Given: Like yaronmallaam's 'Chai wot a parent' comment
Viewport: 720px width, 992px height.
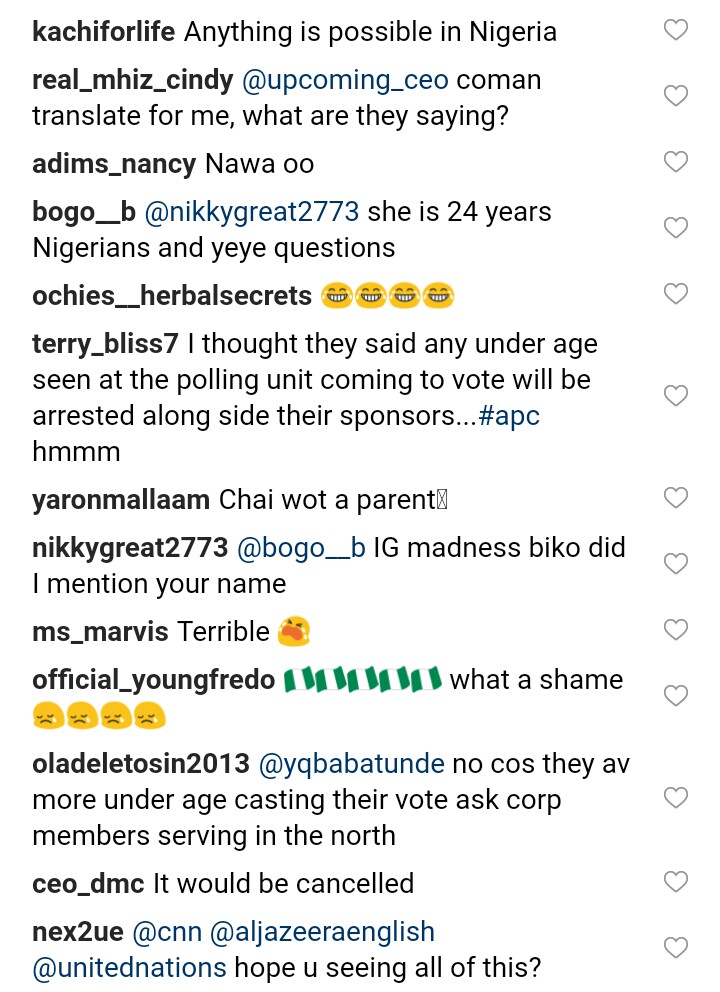Looking at the screenshot, I should point(676,497).
